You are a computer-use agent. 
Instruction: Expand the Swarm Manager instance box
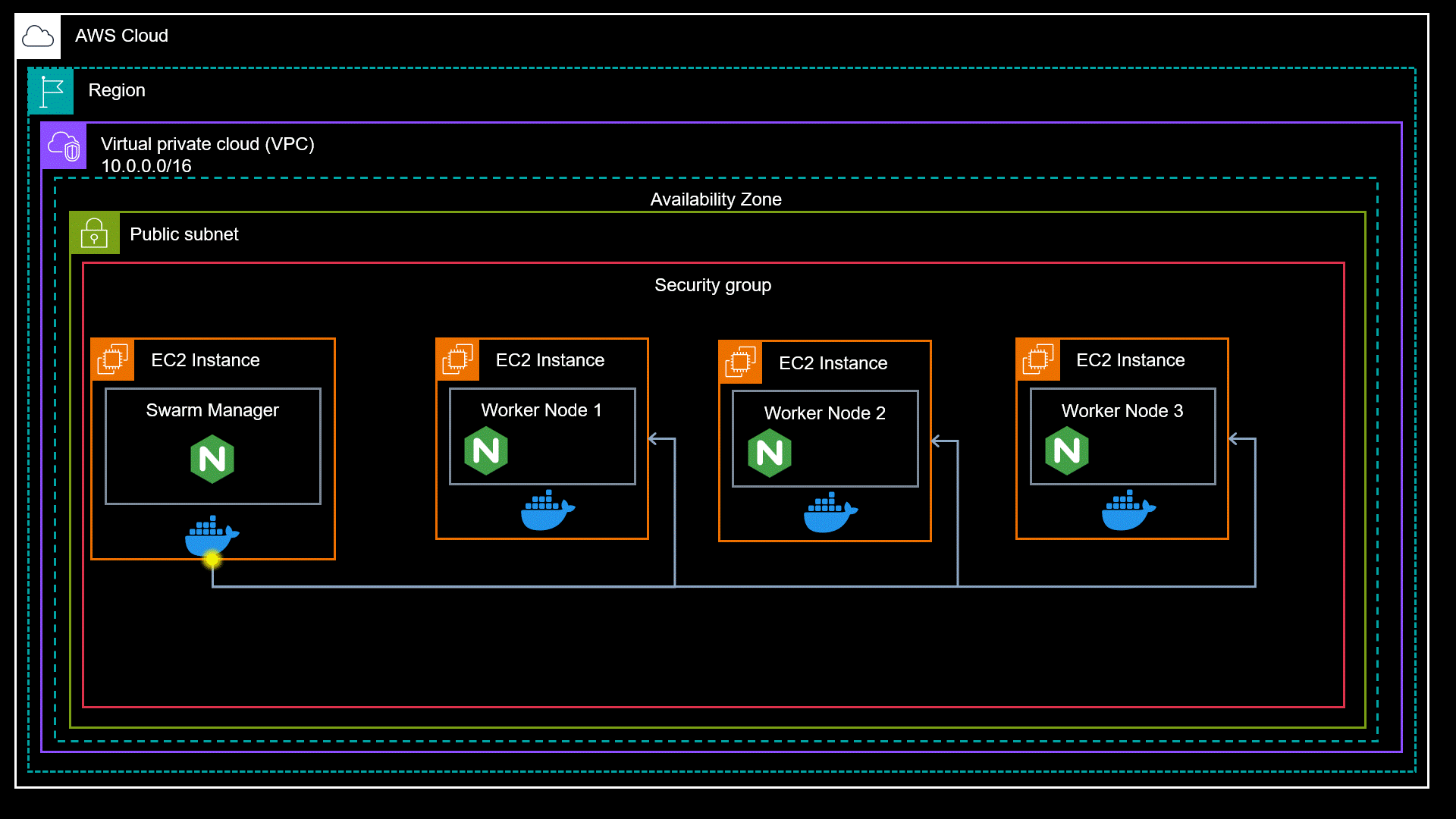point(212,447)
